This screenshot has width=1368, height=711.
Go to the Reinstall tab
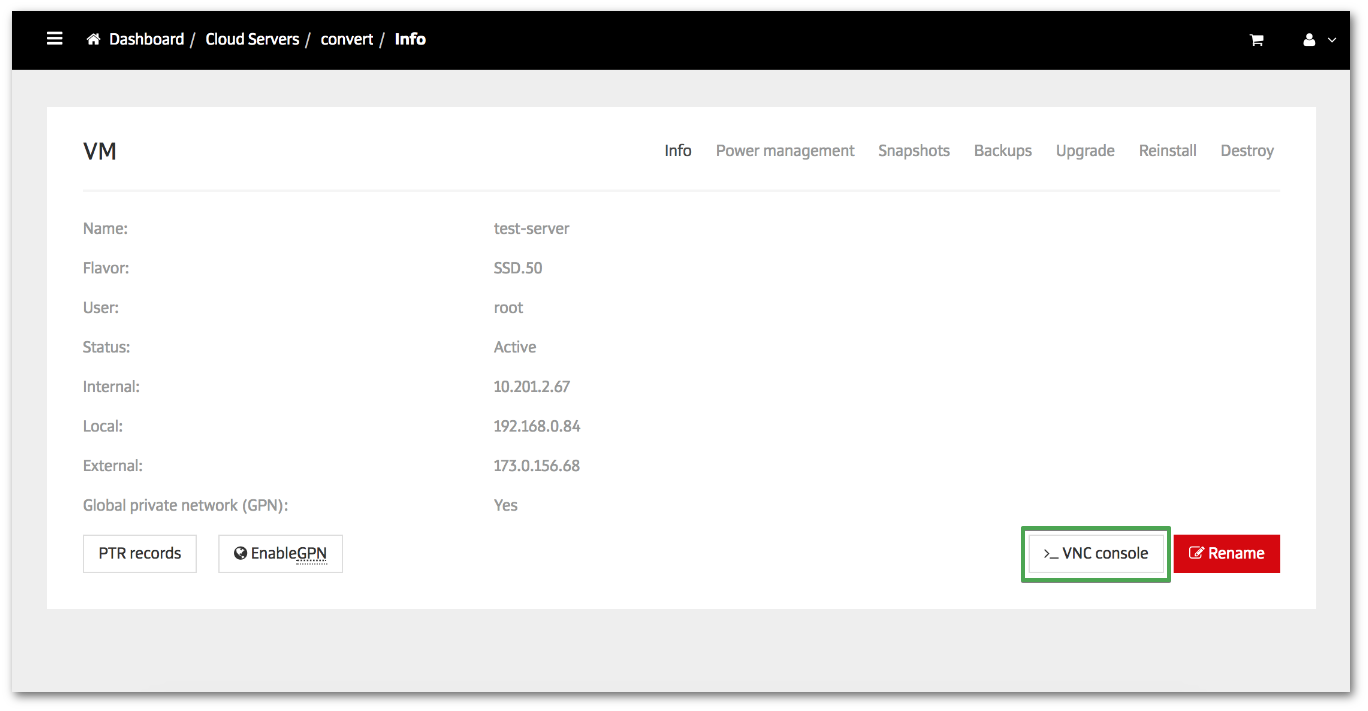click(x=1167, y=151)
